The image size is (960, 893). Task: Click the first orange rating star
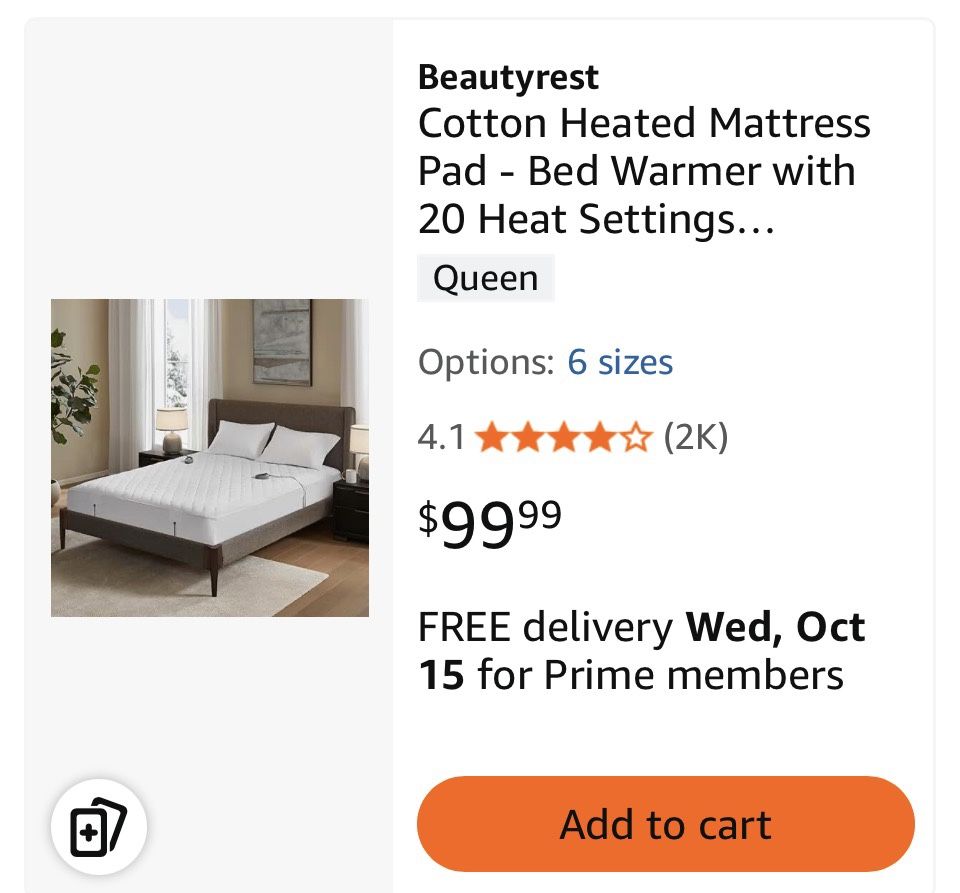click(492, 438)
